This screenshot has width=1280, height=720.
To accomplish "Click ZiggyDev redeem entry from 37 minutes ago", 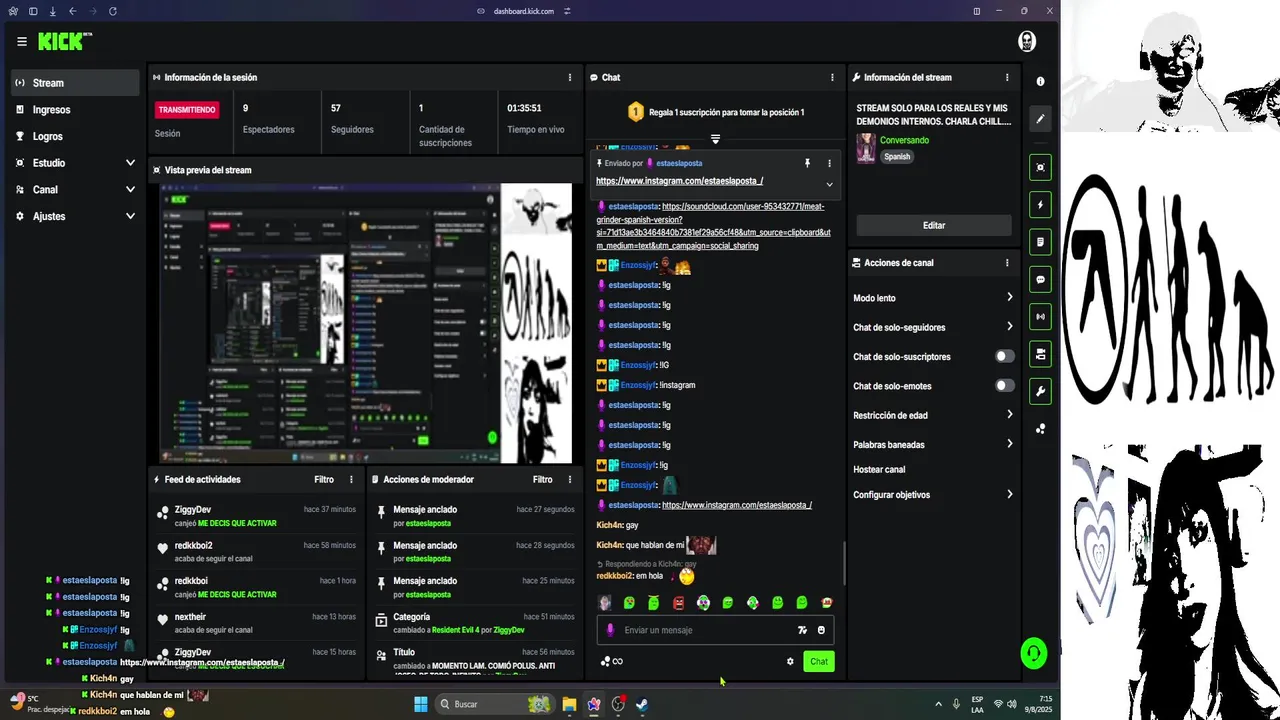I will click(256, 516).
